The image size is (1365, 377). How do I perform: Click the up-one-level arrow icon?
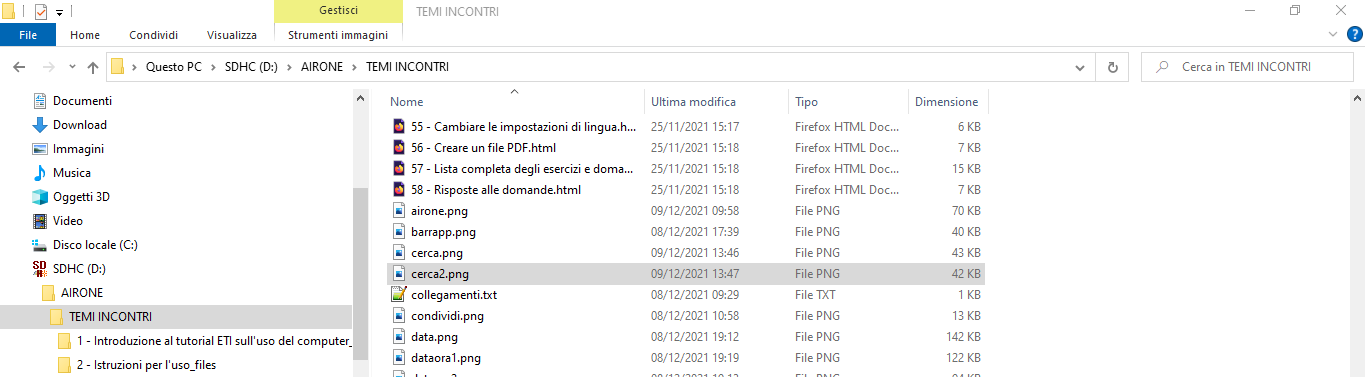[93, 67]
